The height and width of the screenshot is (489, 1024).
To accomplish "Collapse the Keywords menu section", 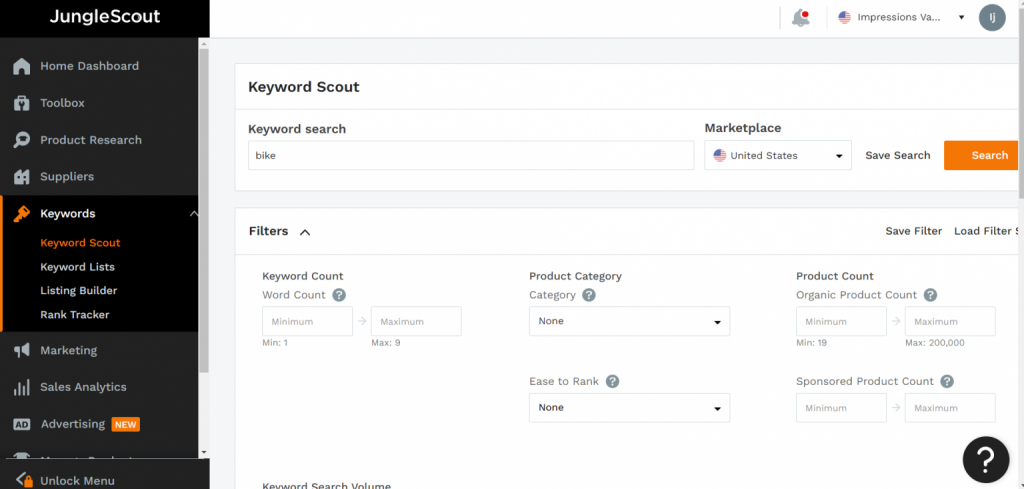I will pyautogui.click(x=194, y=214).
